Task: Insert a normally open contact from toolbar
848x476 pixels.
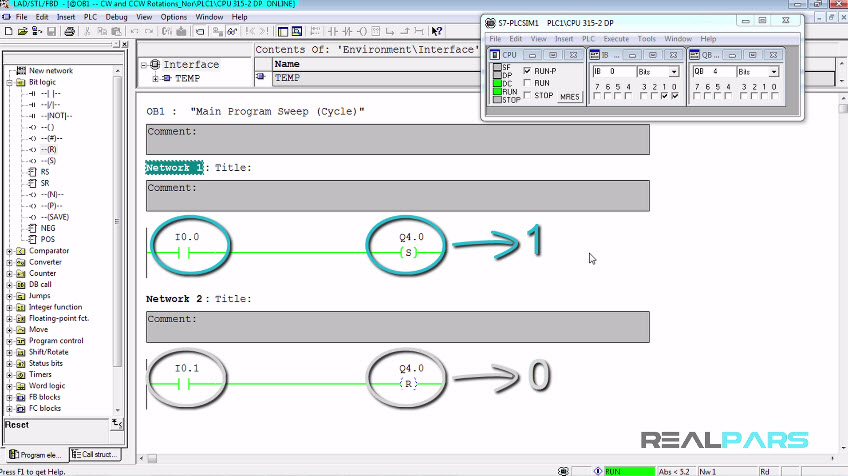Action: 333,31
